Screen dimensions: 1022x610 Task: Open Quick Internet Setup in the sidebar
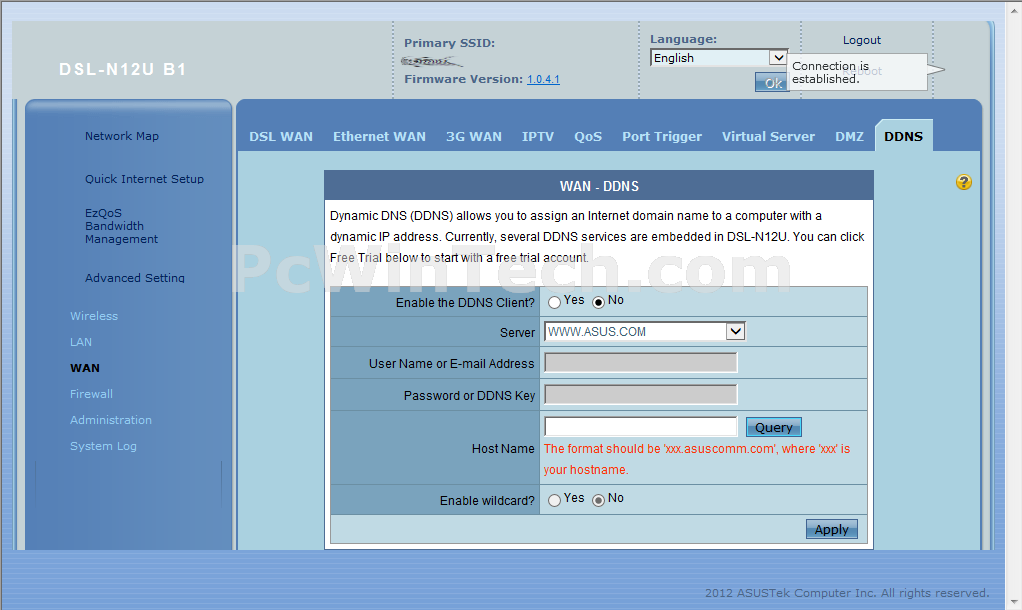pyautogui.click(x=144, y=179)
